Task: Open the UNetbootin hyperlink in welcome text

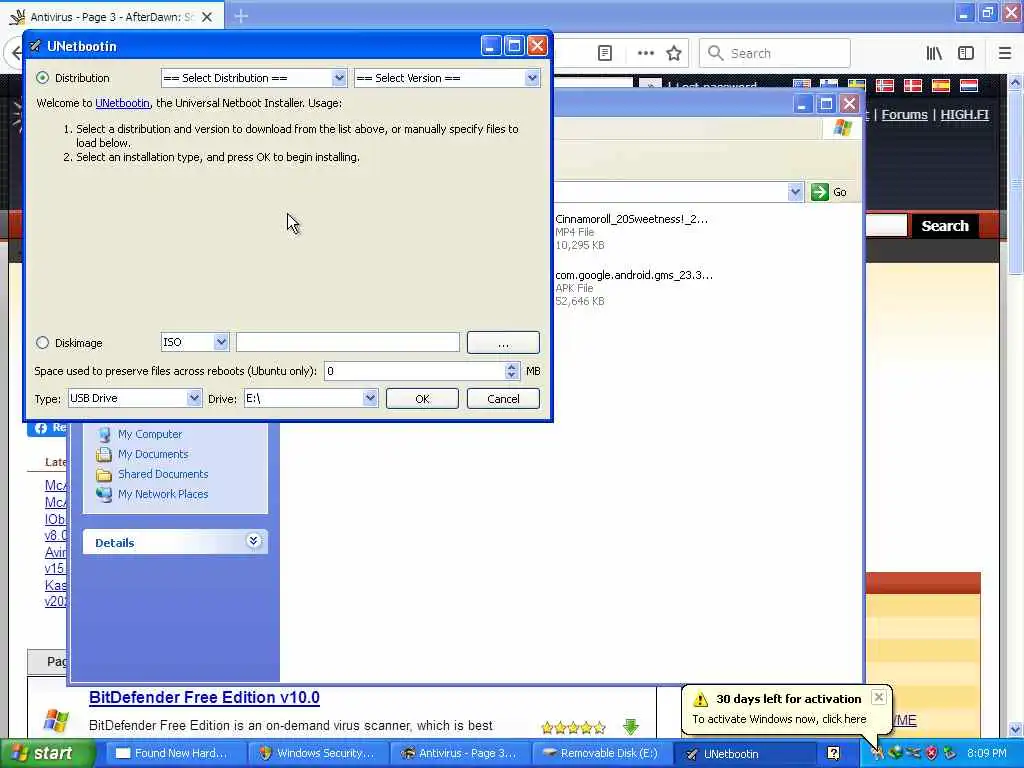Action: click(x=122, y=103)
